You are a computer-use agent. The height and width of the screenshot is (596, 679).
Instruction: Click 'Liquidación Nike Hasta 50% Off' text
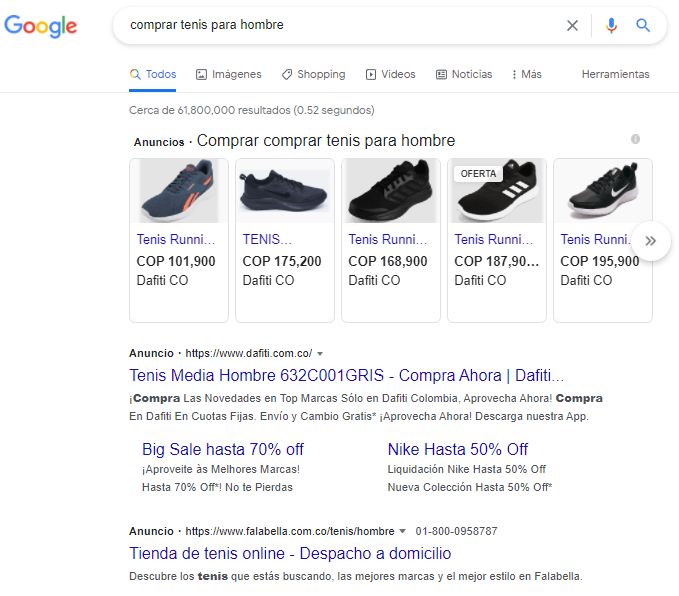pyautogui.click(x=466, y=469)
